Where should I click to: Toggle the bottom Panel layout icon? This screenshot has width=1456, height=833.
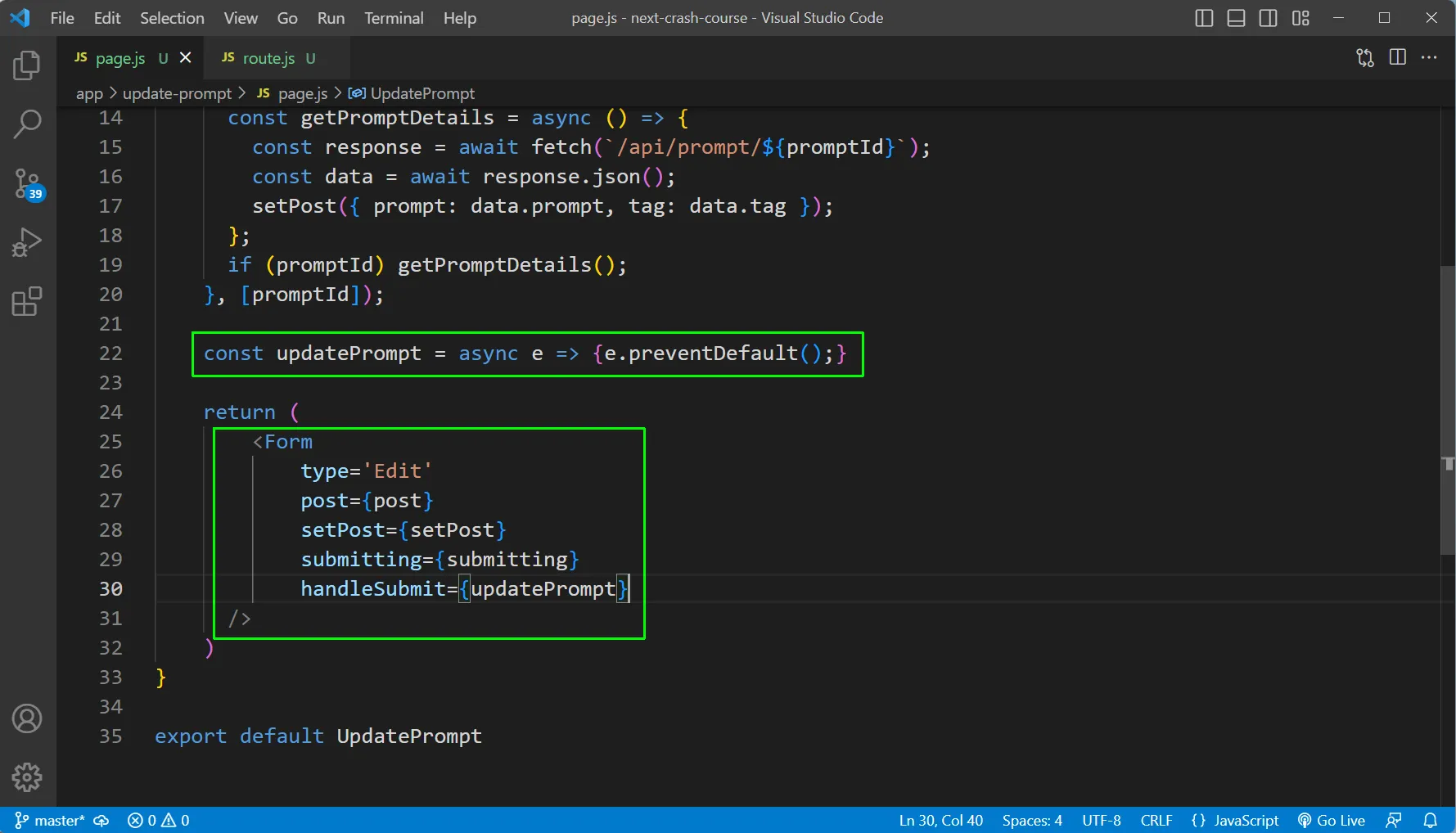tap(1236, 18)
